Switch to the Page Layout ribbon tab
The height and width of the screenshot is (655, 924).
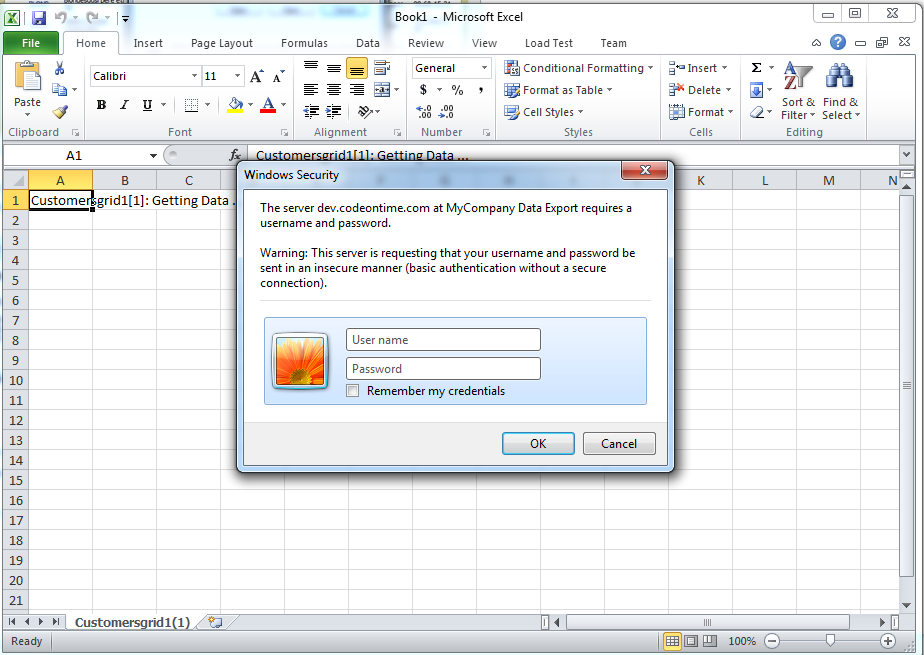(222, 43)
